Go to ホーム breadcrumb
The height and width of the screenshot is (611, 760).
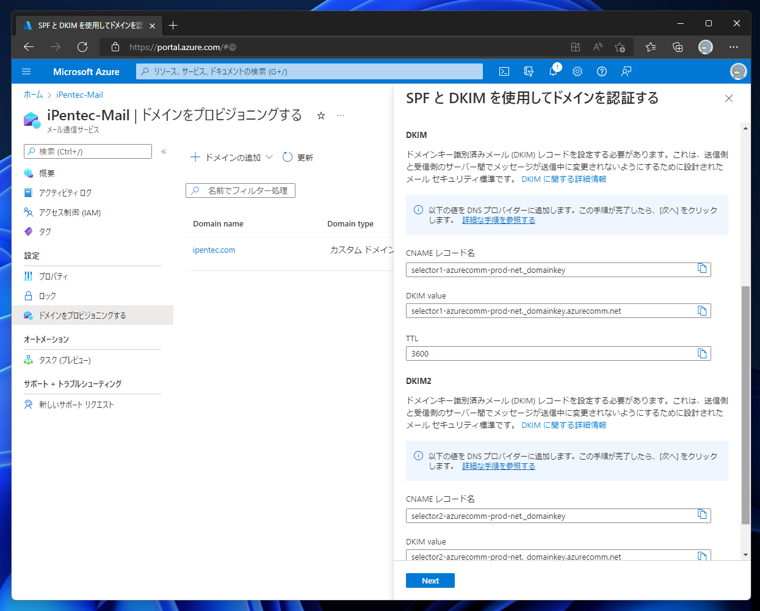tap(33, 94)
